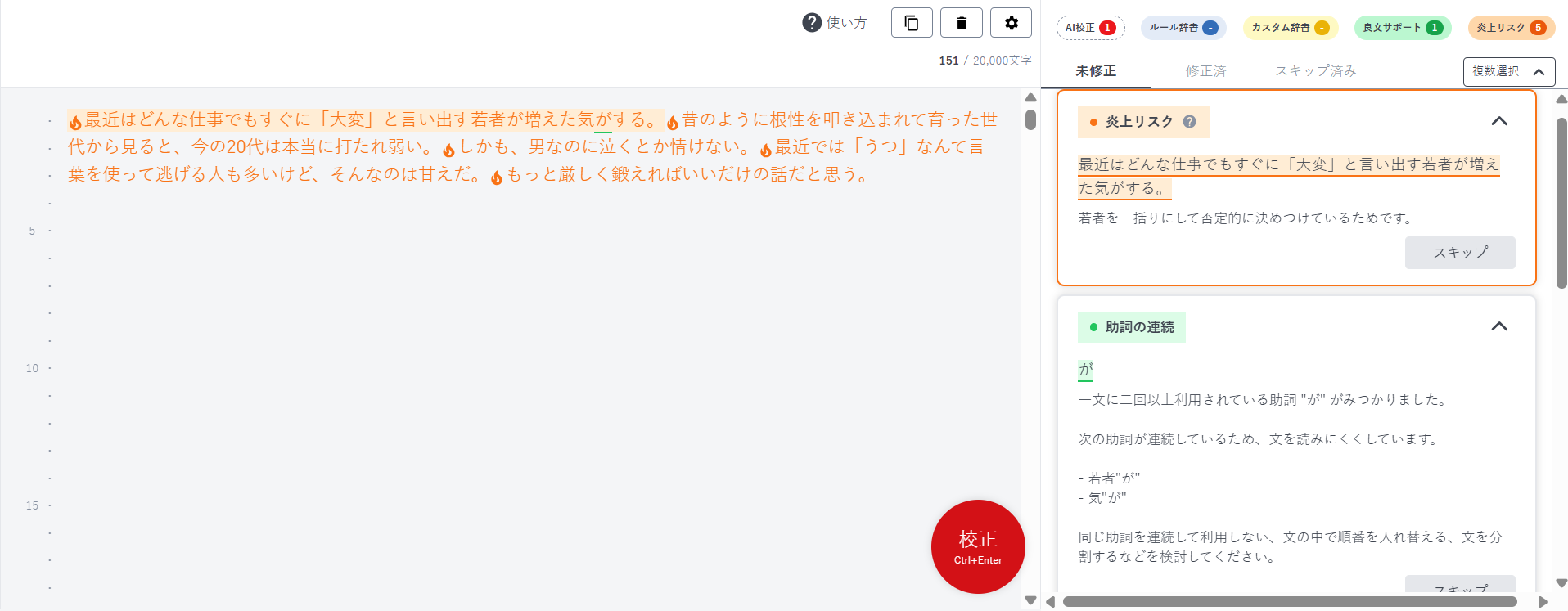Run proofreading with the red 校正 button
The width and height of the screenshot is (1568, 611).
pos(978,546)
